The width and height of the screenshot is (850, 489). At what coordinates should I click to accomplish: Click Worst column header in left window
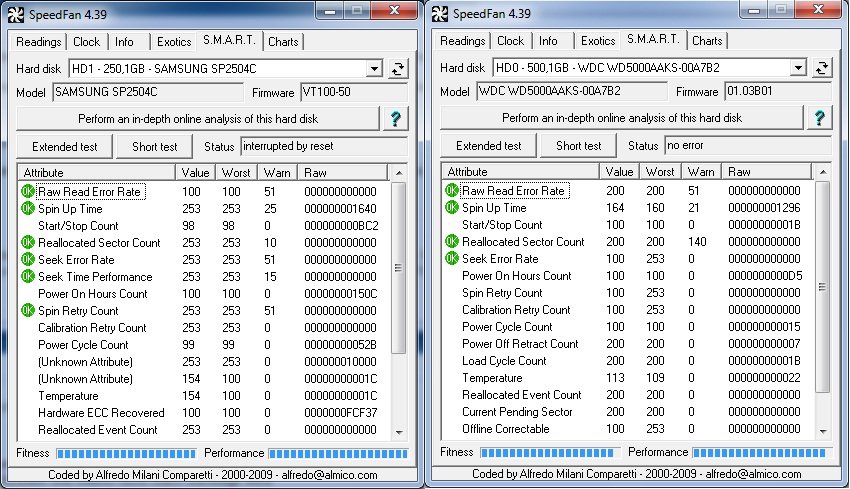tap(236, 173)
